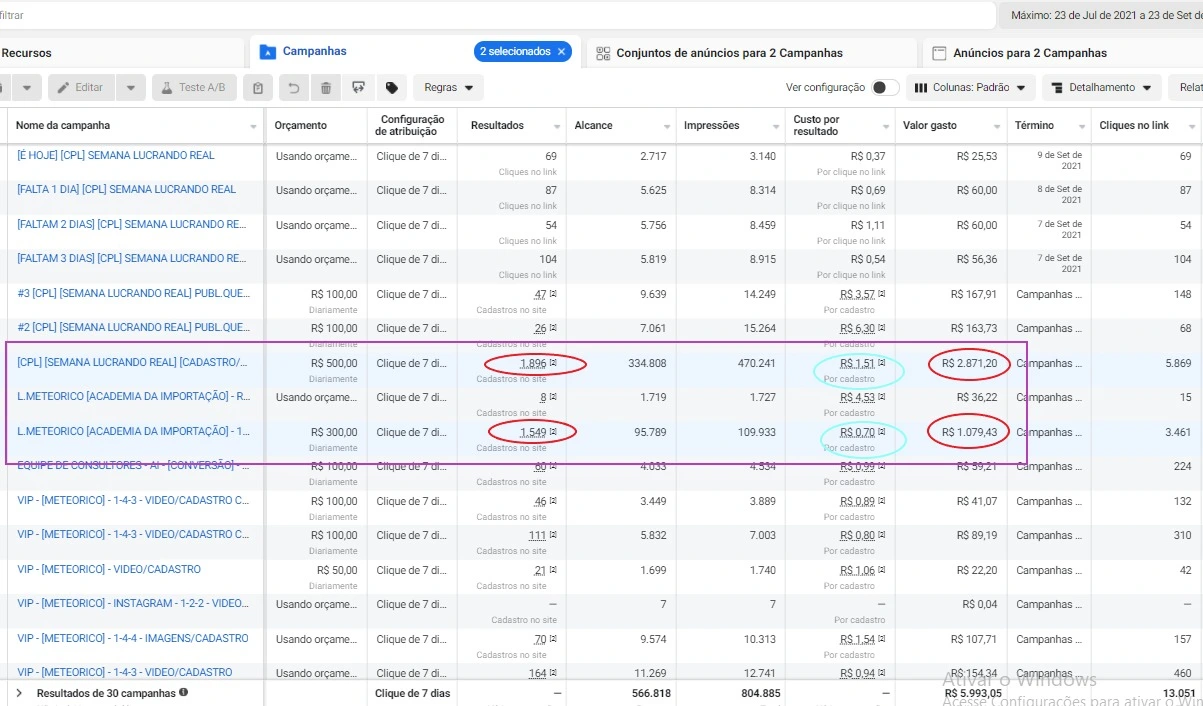Screen dimensions: 1203x706
Task: Open the Impressões column sort arrow
Action: coord(777,127)
